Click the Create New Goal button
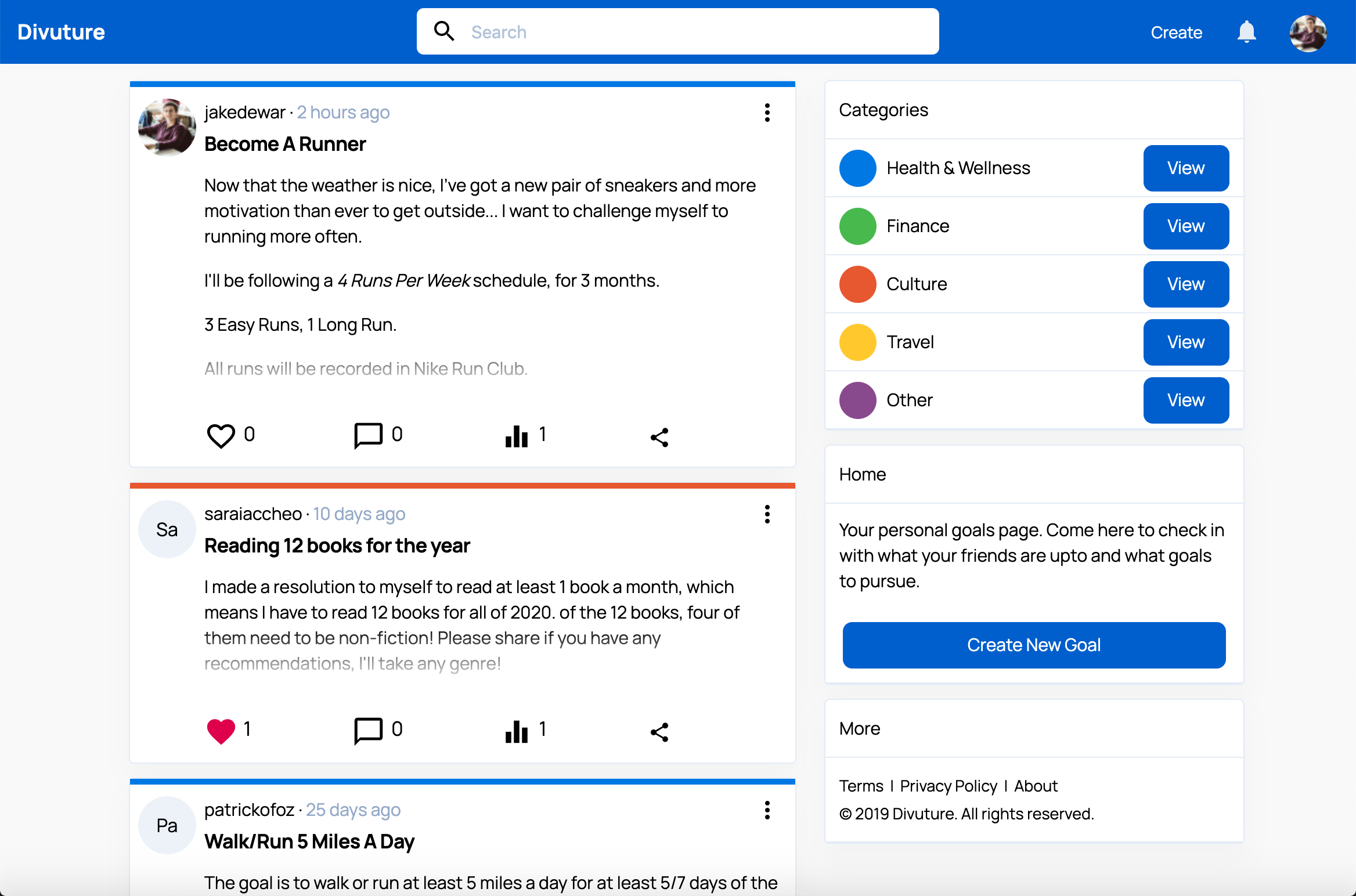This screenshot has height=896, width=1356. pos(1034,645)
